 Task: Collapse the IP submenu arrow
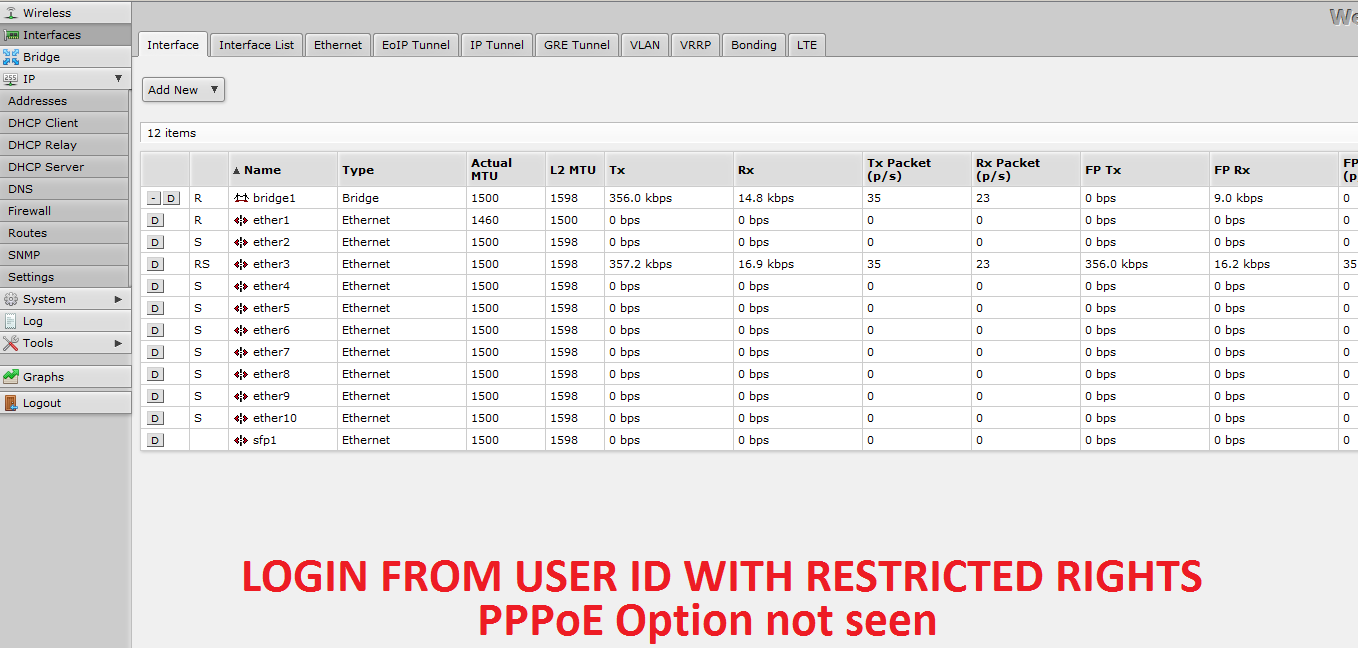(x=118, y=78)
